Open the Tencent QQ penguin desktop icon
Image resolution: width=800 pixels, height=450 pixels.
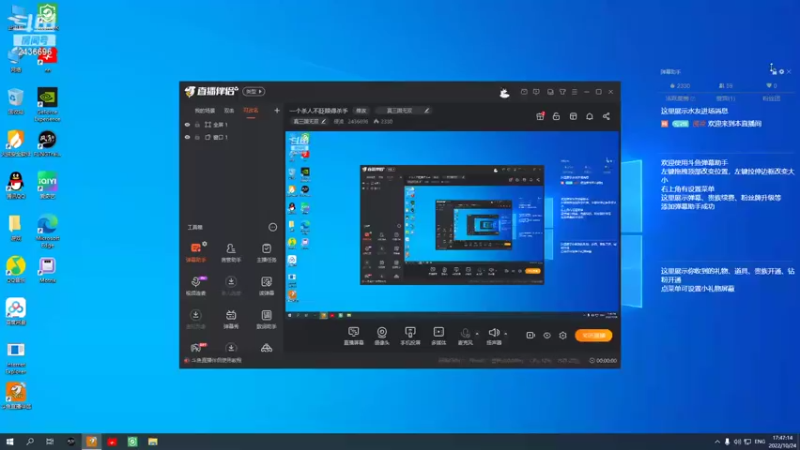point(16,186)
